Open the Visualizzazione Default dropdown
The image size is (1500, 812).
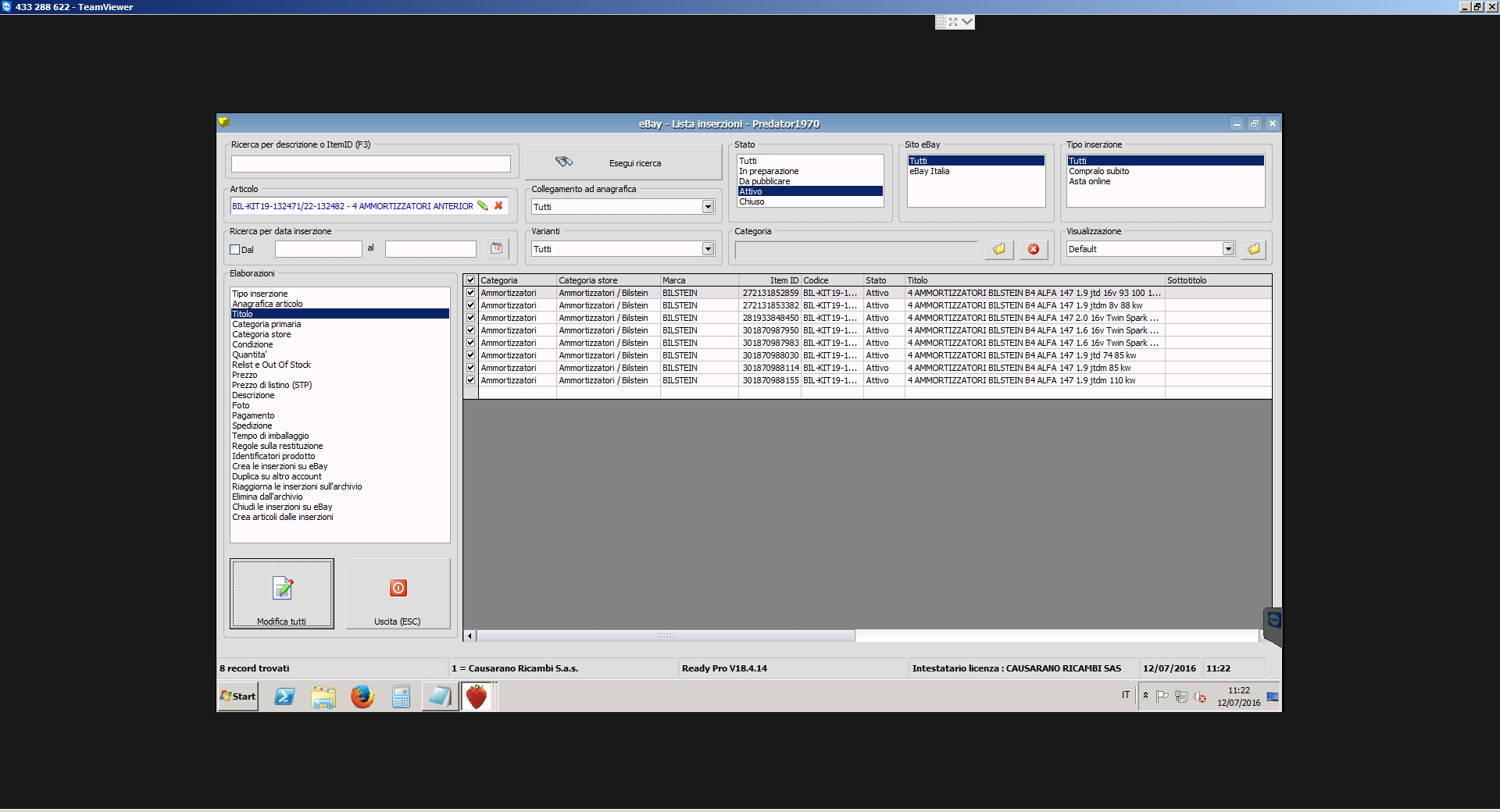pos(1227,249)
